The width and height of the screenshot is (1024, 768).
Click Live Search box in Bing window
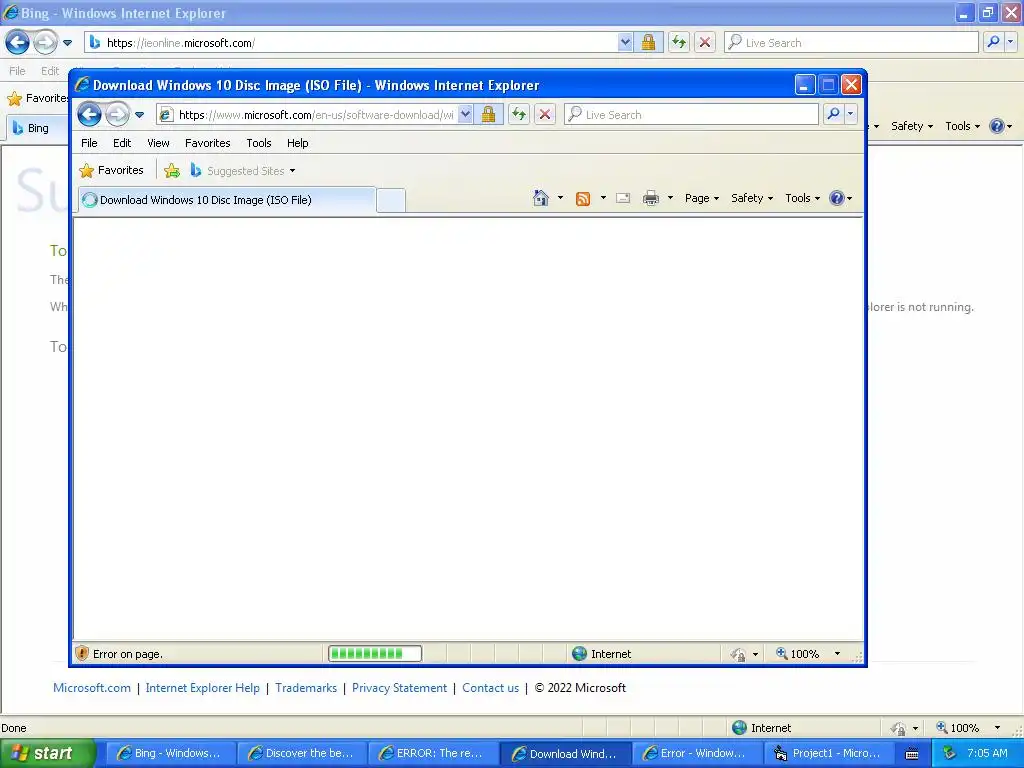click(x=851, y=42)
